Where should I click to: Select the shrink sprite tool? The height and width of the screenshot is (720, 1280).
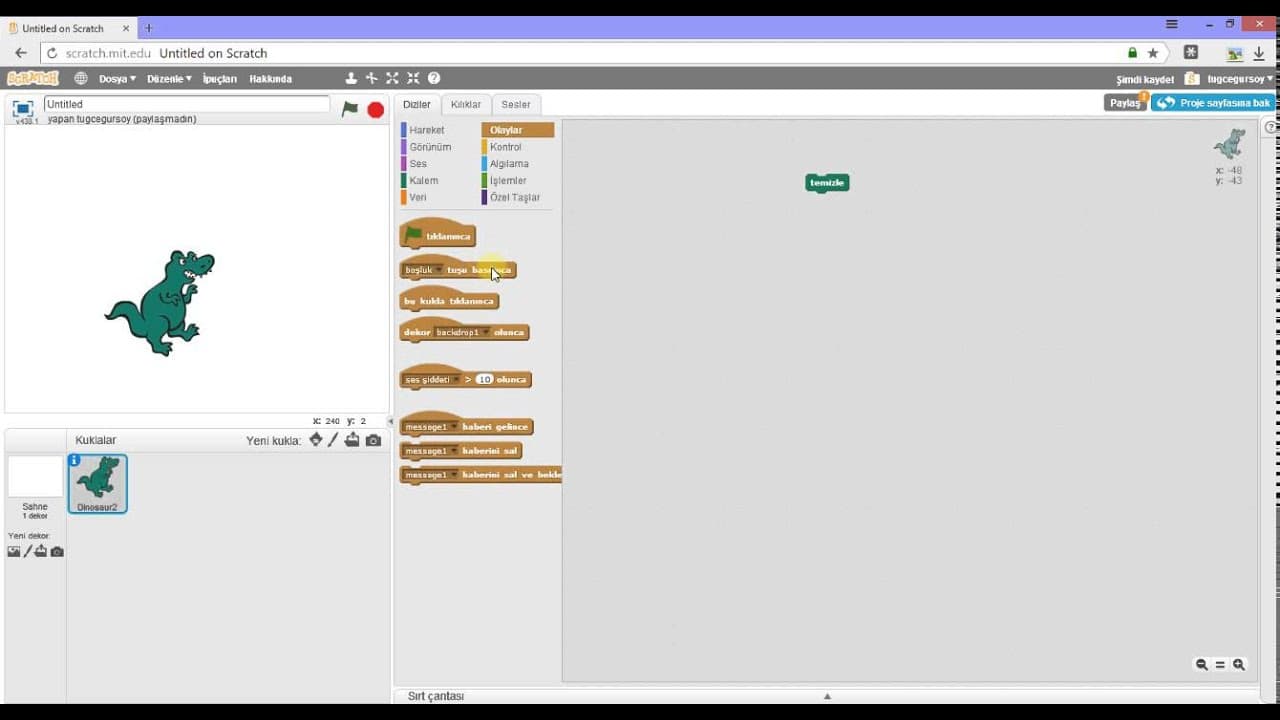413,78
